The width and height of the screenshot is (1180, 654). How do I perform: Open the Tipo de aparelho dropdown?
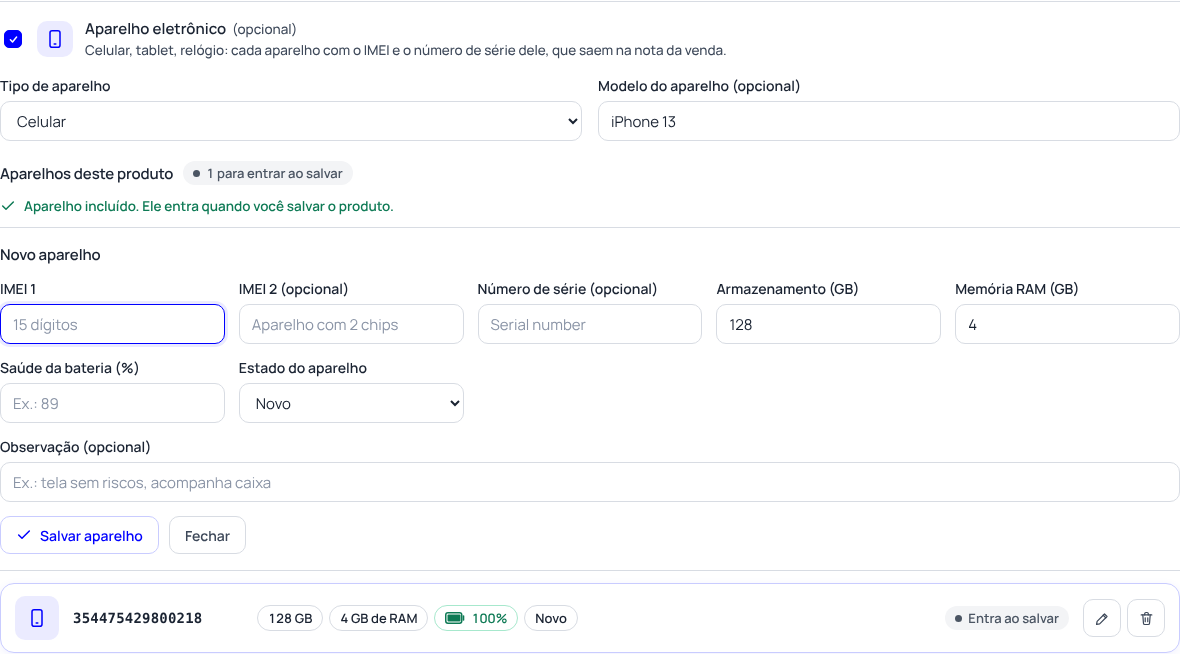point(290,121)
